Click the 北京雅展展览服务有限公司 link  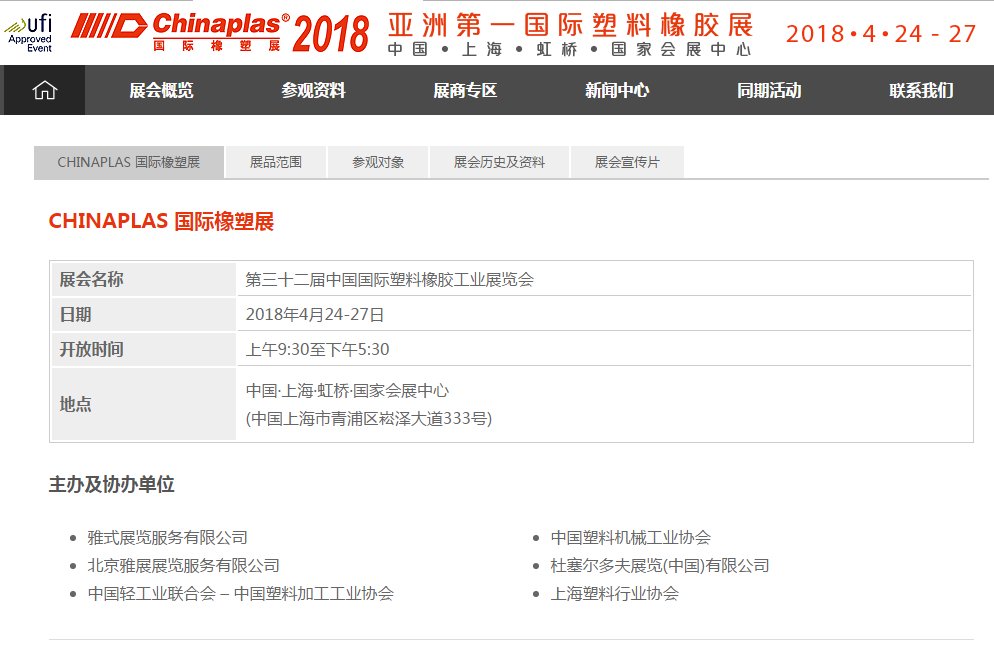tap(183, 565)
